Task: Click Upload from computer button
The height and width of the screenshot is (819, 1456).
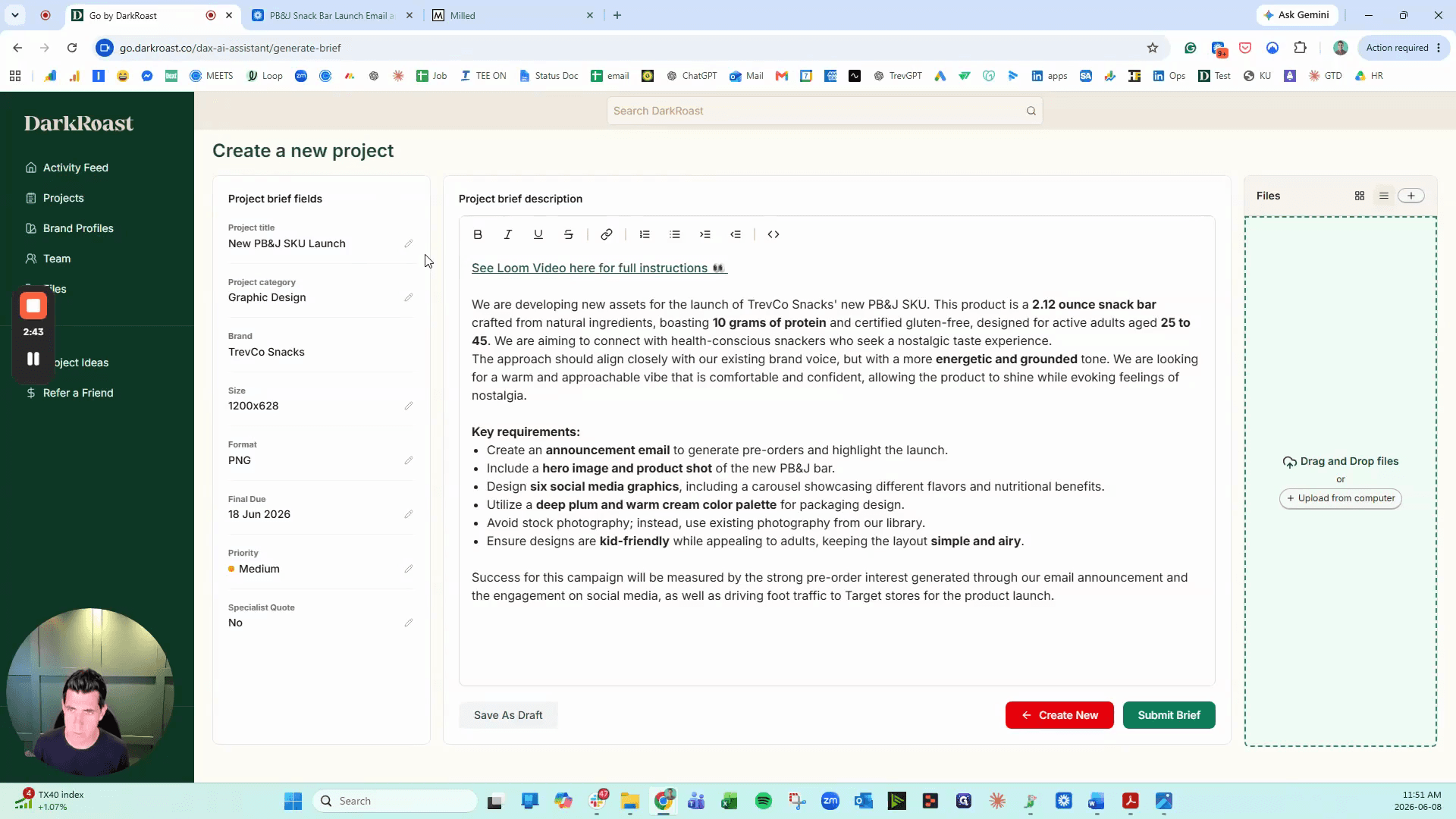Action: [1341, 498]
